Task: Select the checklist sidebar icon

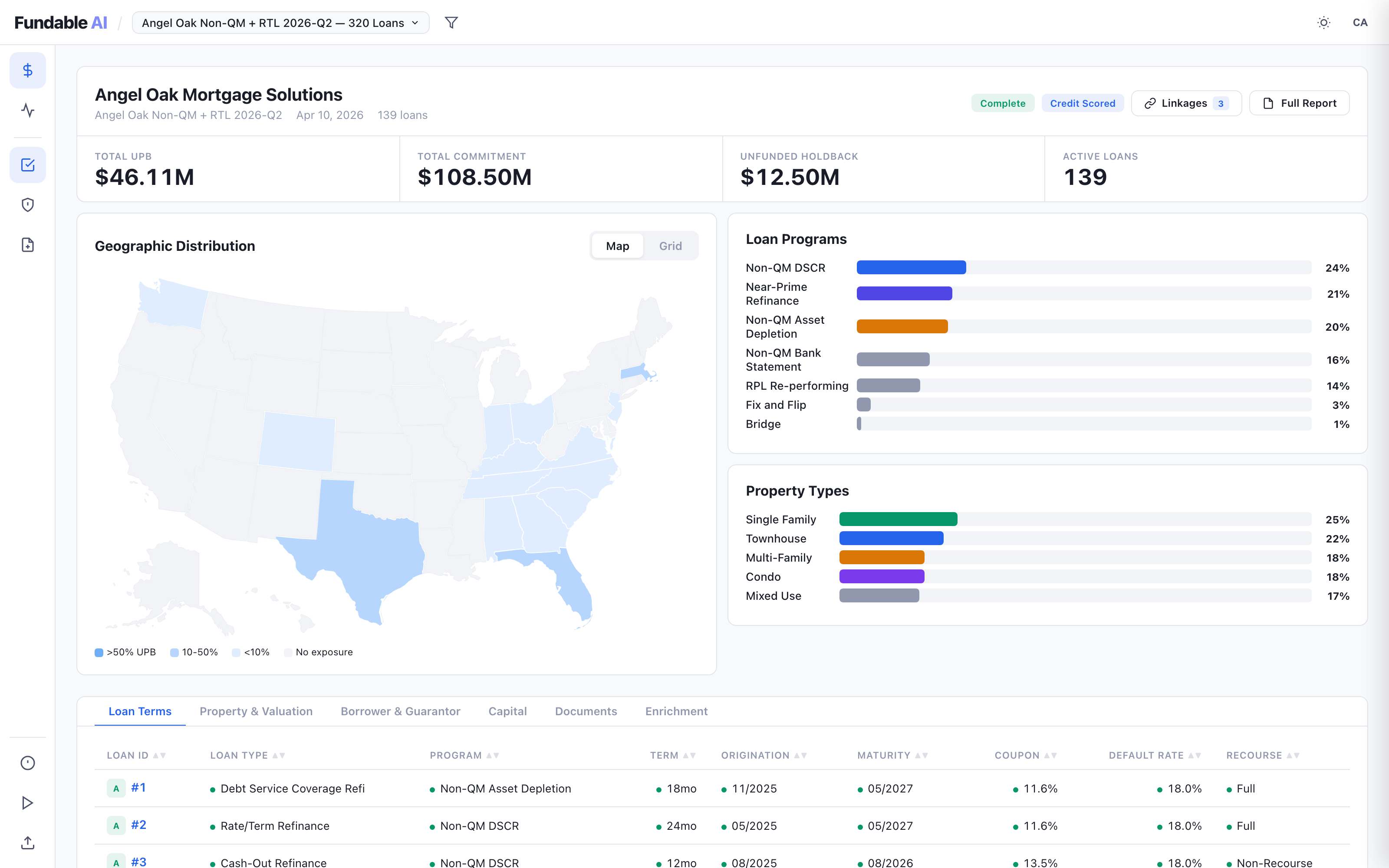Action: point(27,165)
